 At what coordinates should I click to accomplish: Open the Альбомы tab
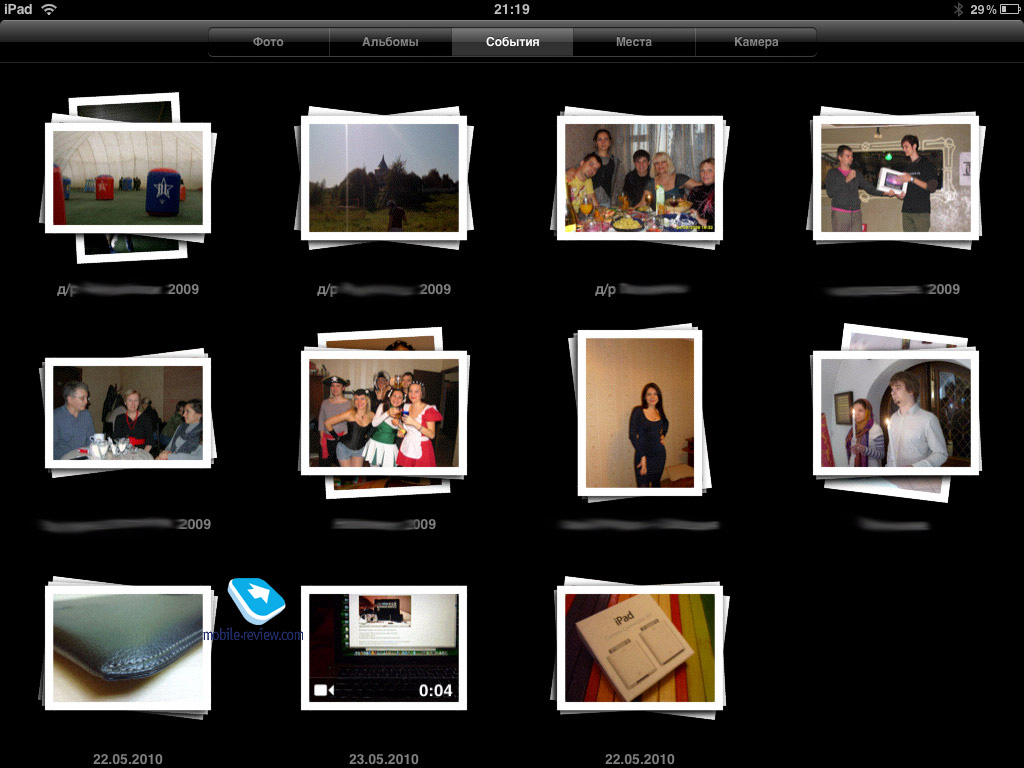click(x=390, y=42)
